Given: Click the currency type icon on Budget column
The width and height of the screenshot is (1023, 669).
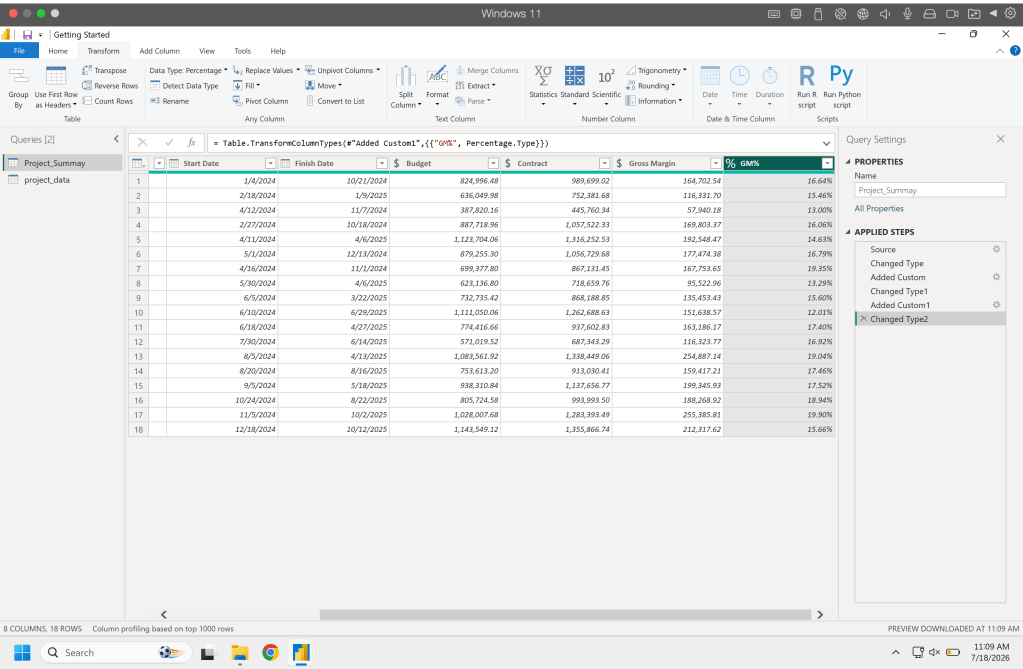Looking at the screenshot, I should pos(397,163).
